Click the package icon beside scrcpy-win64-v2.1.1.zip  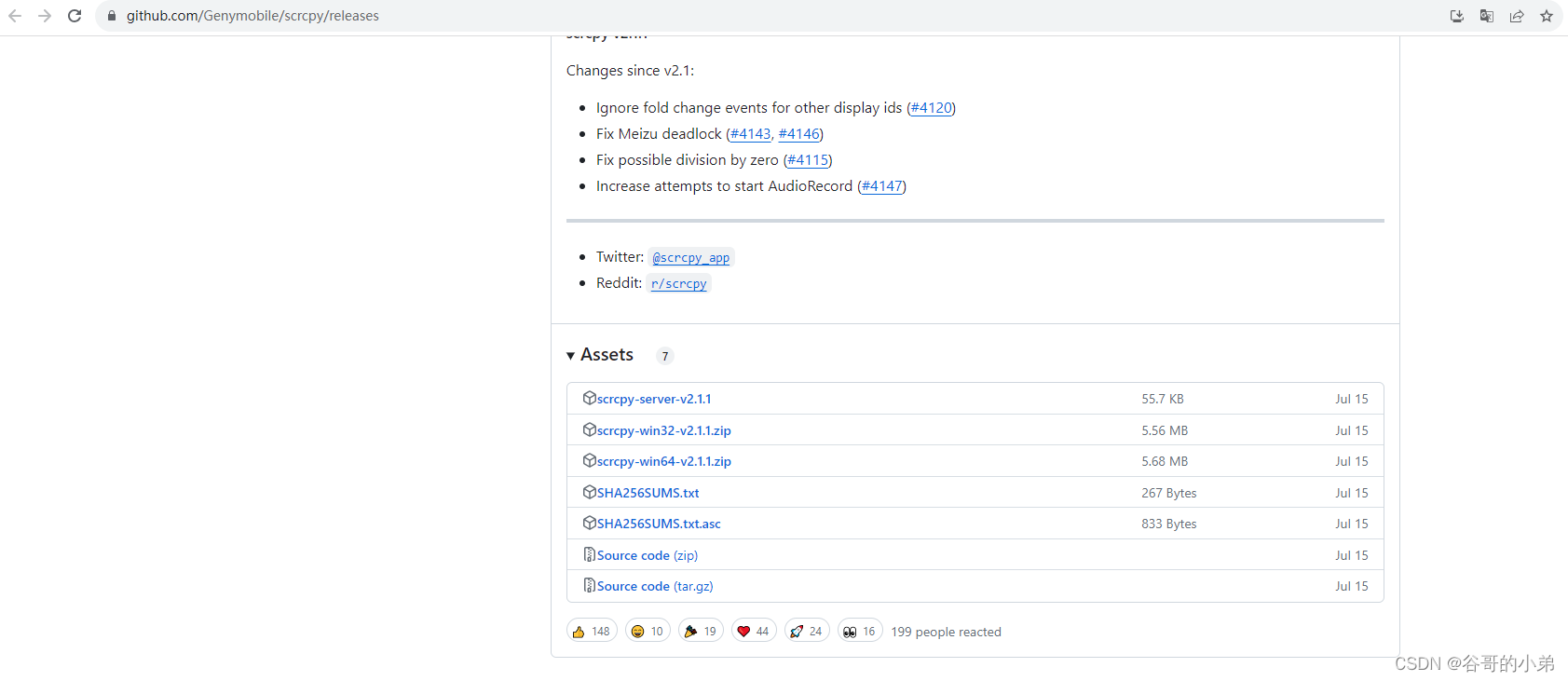[x=590, y=460]
